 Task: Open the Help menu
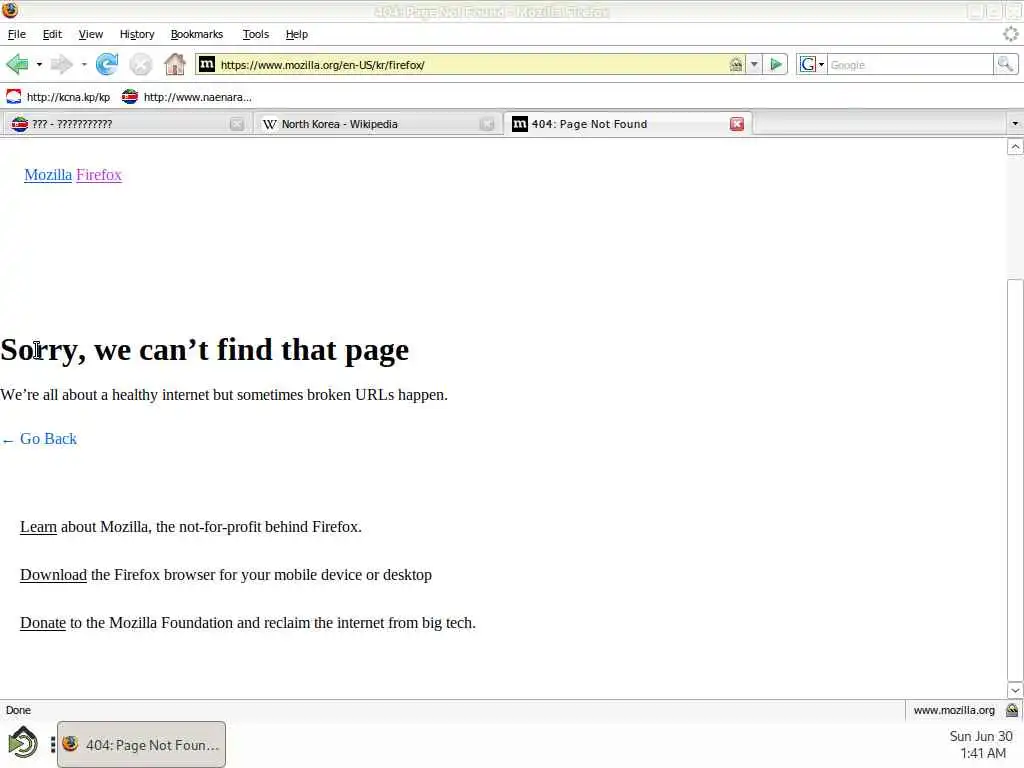coord(296,34)
